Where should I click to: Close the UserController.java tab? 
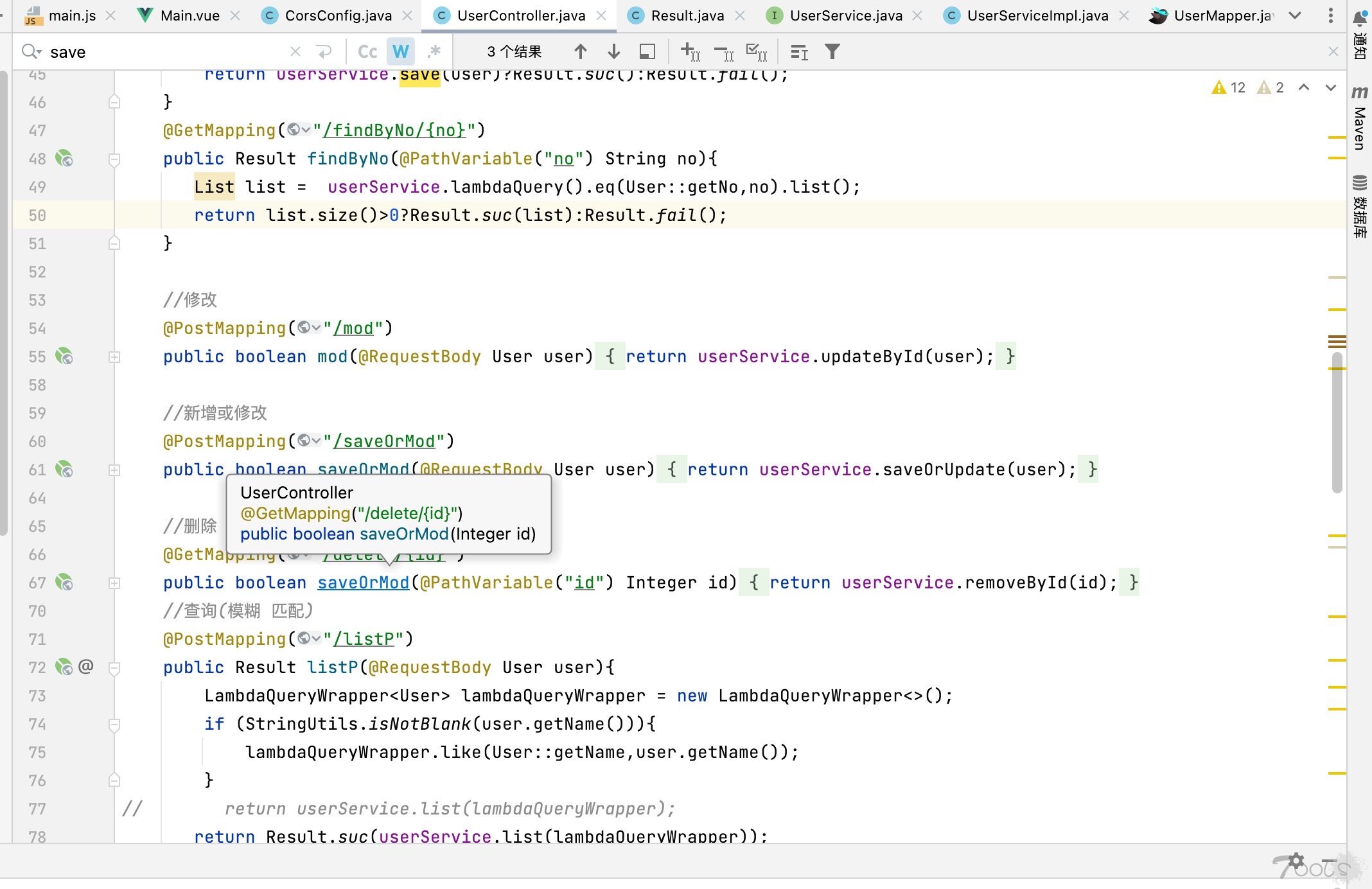point(601,15)
